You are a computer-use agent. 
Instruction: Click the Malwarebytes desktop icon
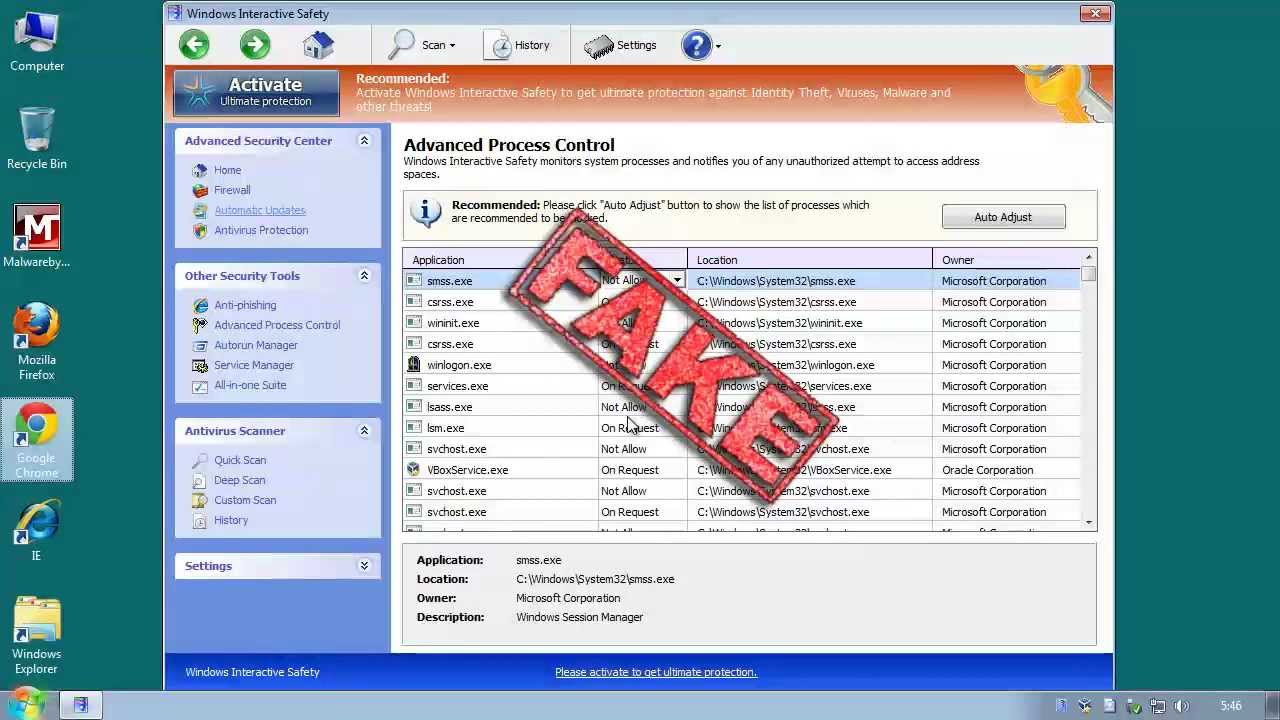point(37,237)
